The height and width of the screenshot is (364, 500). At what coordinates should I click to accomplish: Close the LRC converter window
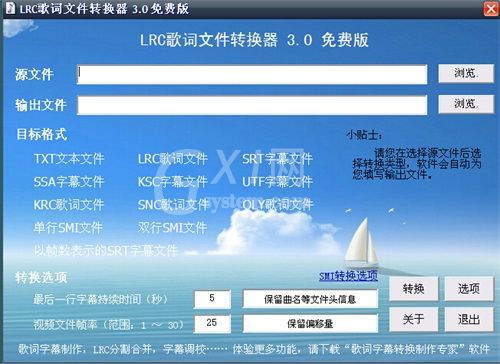491,9
